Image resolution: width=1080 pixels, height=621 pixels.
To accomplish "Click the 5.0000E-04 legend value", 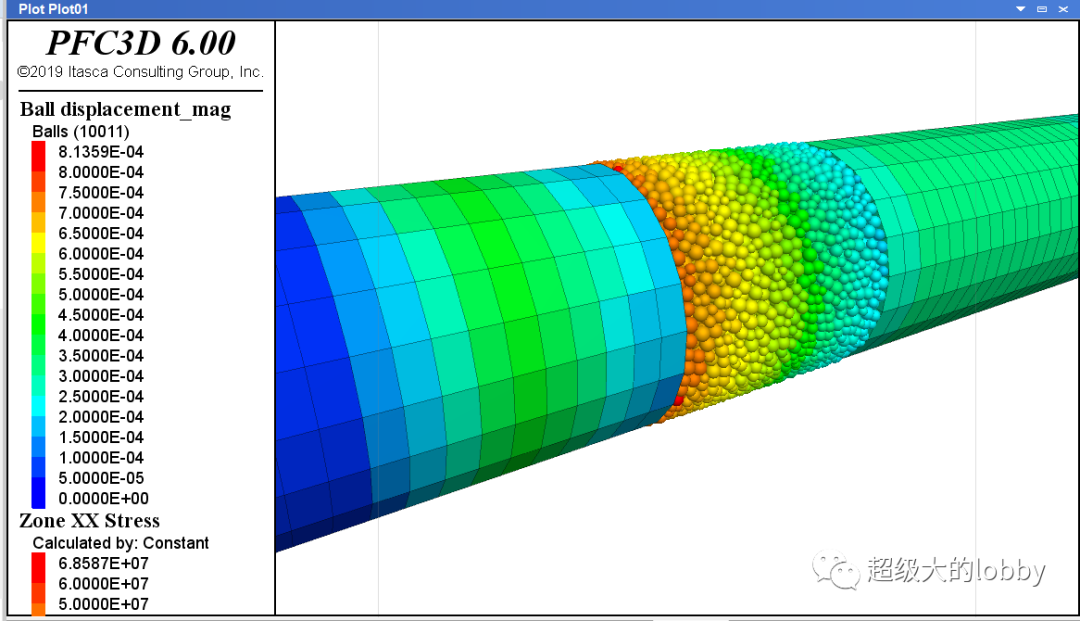I will tap(101, 295).
